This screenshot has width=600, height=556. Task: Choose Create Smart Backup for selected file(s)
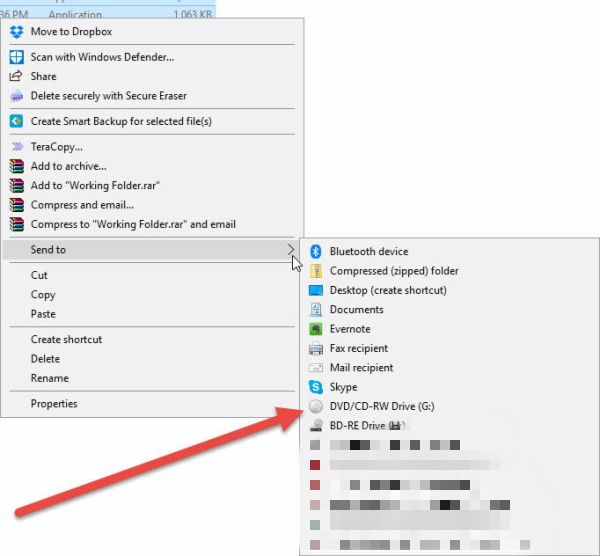[152, 121]
